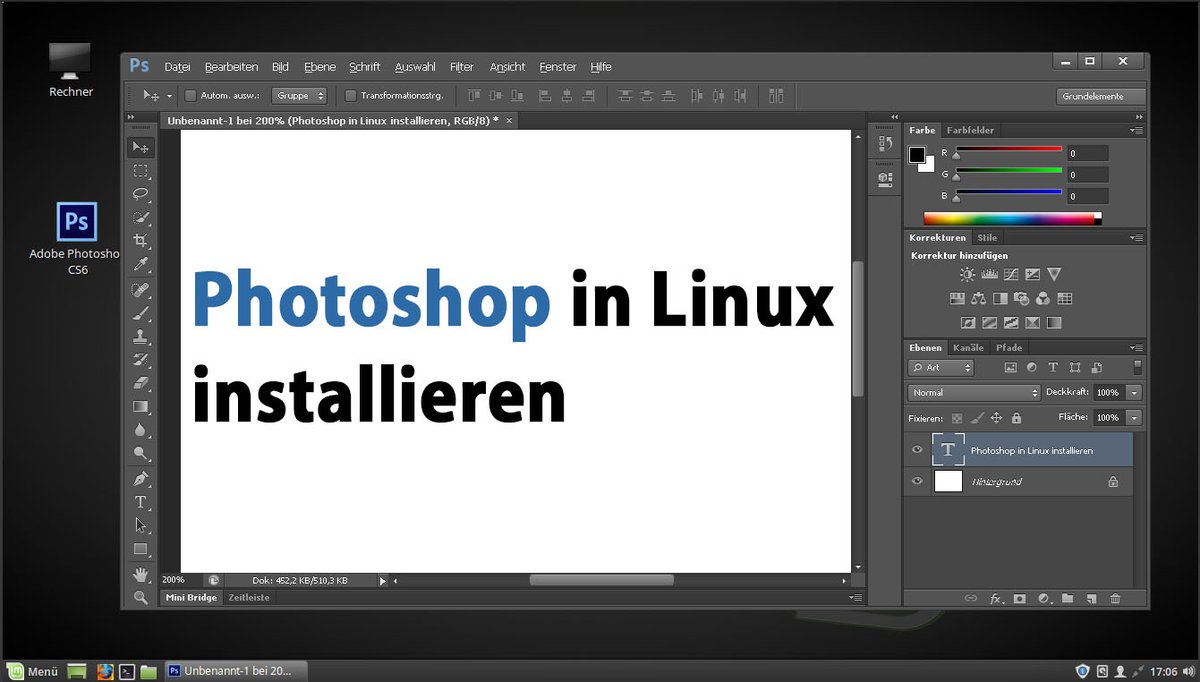This screenshot has width=1200, height=682.
Task: Select the Horizontal Type tool
Action: point(141,501)
